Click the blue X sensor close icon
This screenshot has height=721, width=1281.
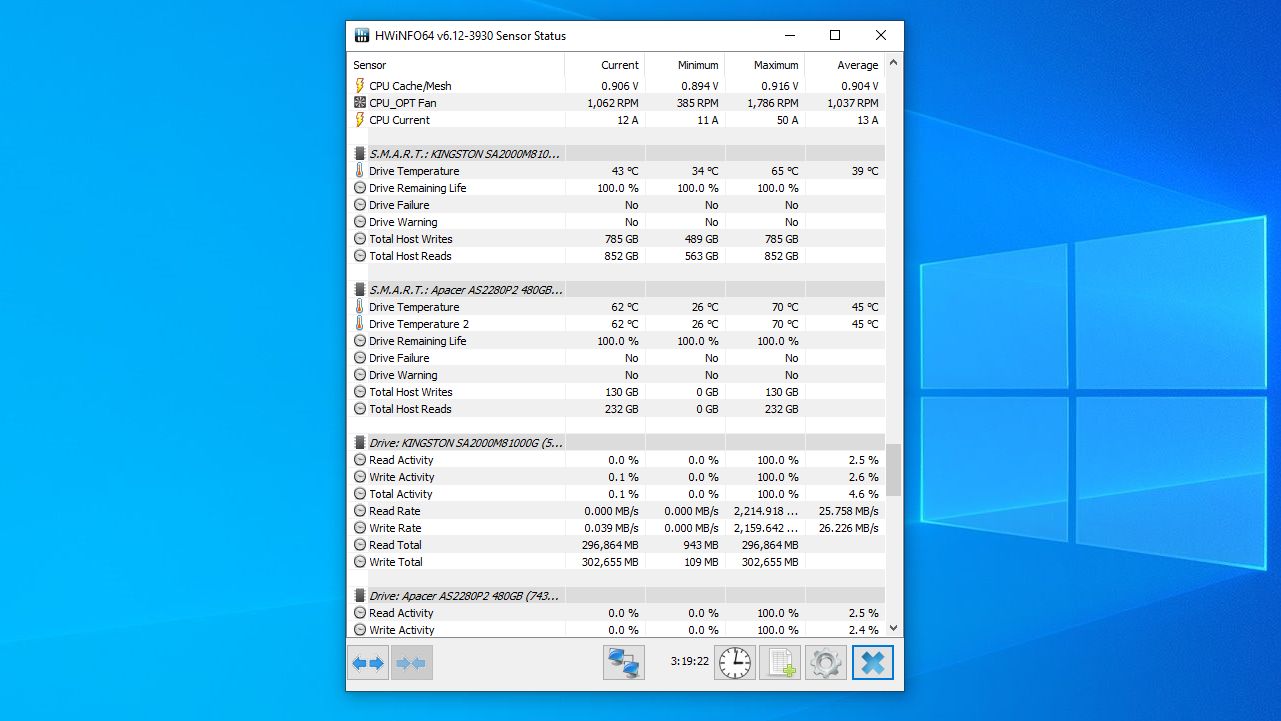(872, 662)
